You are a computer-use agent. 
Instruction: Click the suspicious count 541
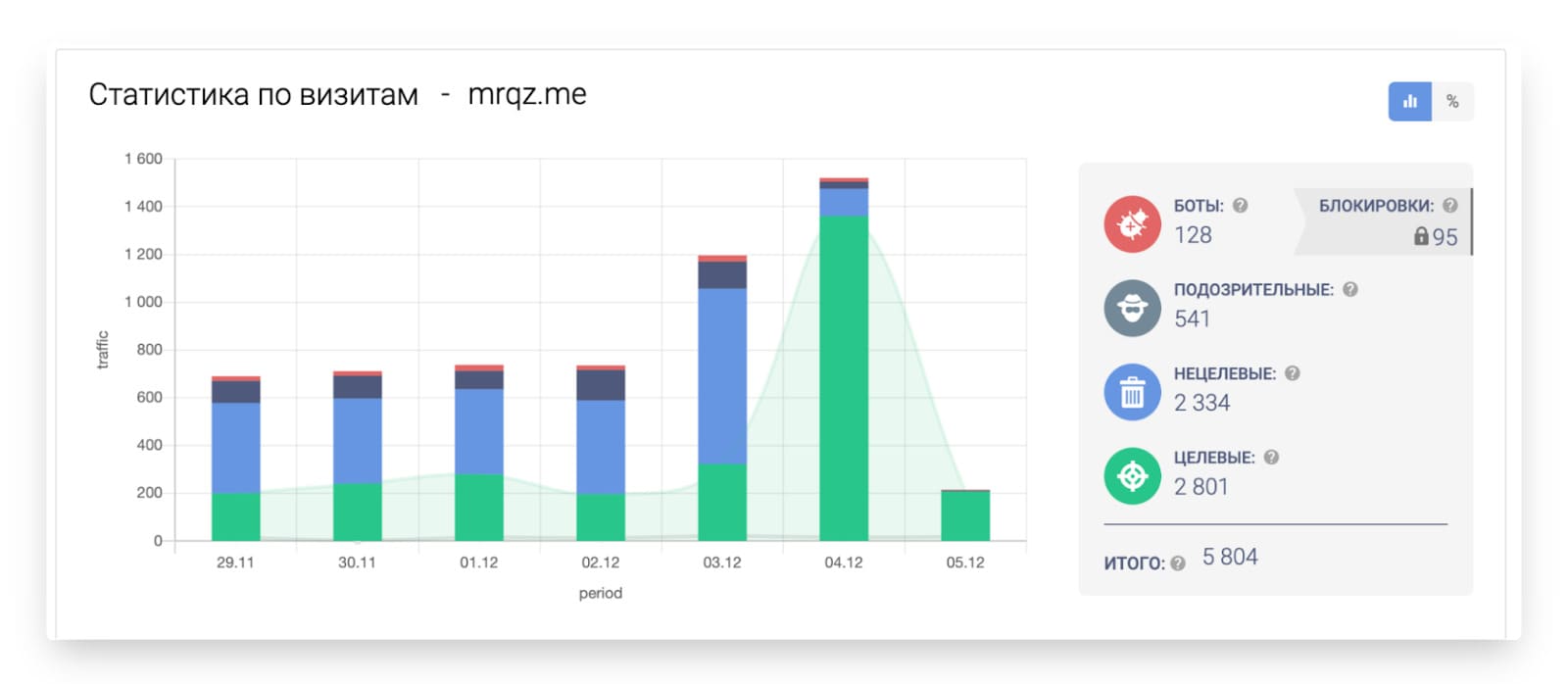click(1192, 318)
